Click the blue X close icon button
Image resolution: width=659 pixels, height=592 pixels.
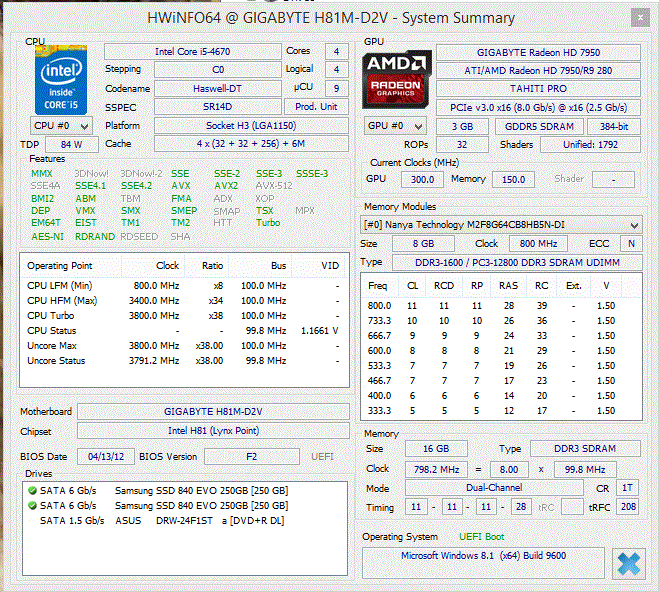point(629,564)
